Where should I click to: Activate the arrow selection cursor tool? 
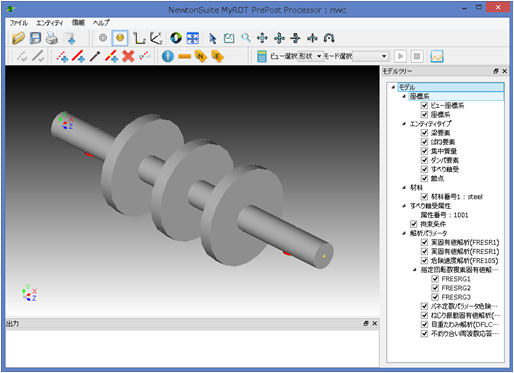pos(213,38)
